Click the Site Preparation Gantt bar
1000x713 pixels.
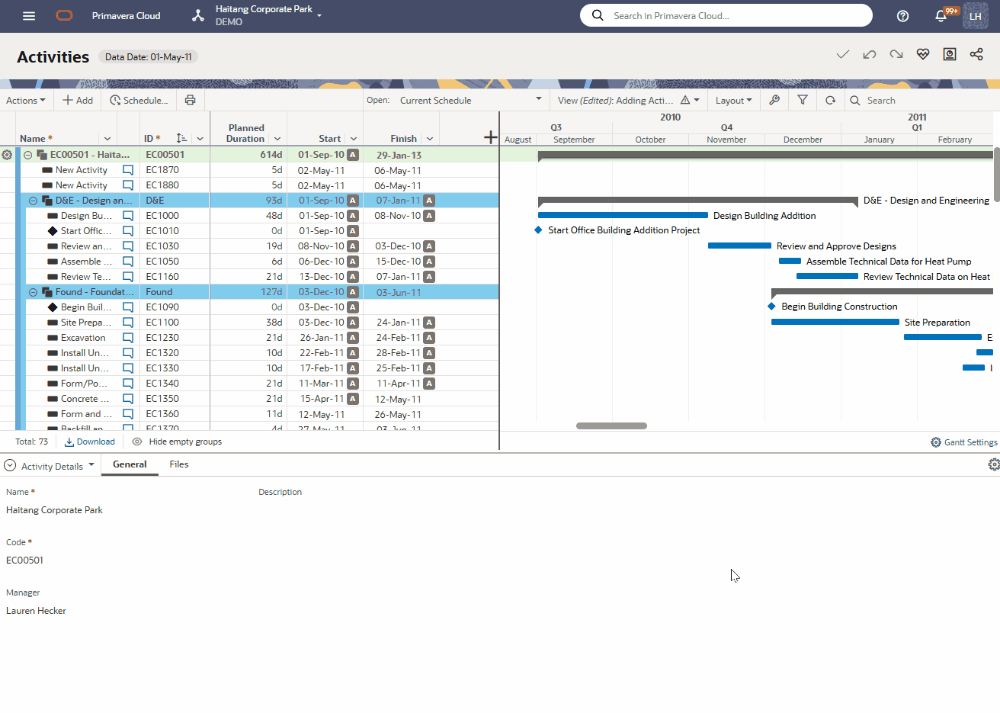click(x=835, y=322)
